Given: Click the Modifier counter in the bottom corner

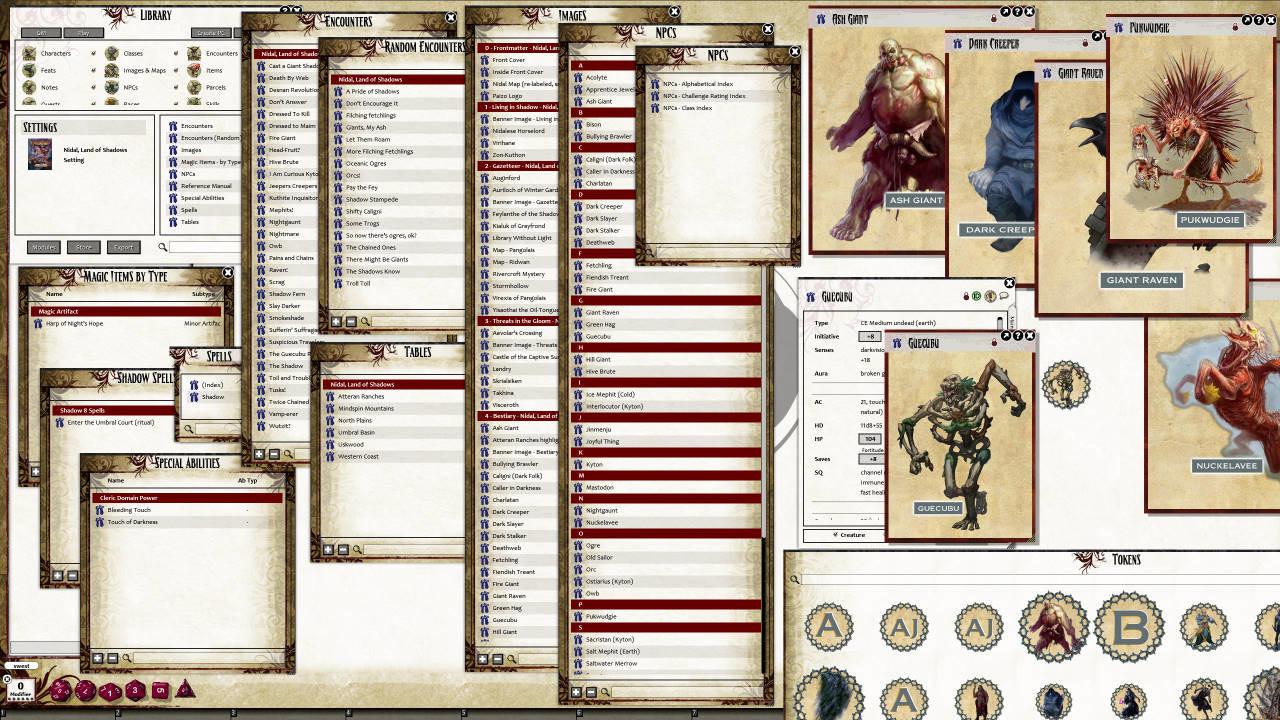Looking at the screenshot, I should (20, 689).
